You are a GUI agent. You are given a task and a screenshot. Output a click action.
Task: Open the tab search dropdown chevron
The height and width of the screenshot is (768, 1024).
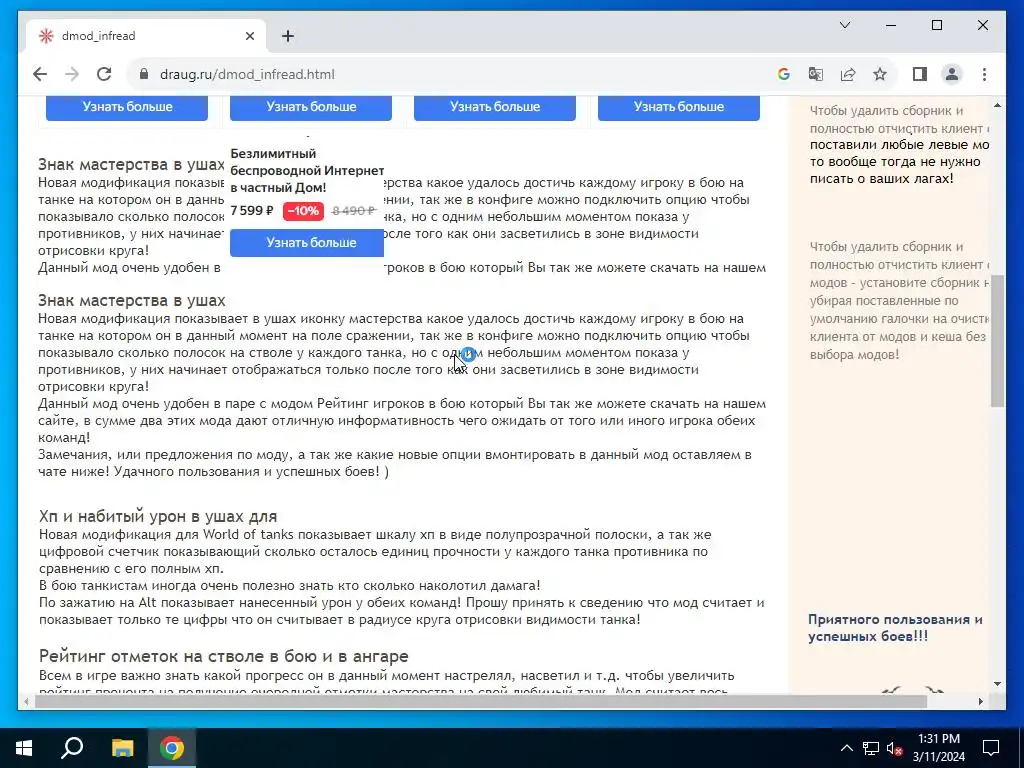click(844, 25)
